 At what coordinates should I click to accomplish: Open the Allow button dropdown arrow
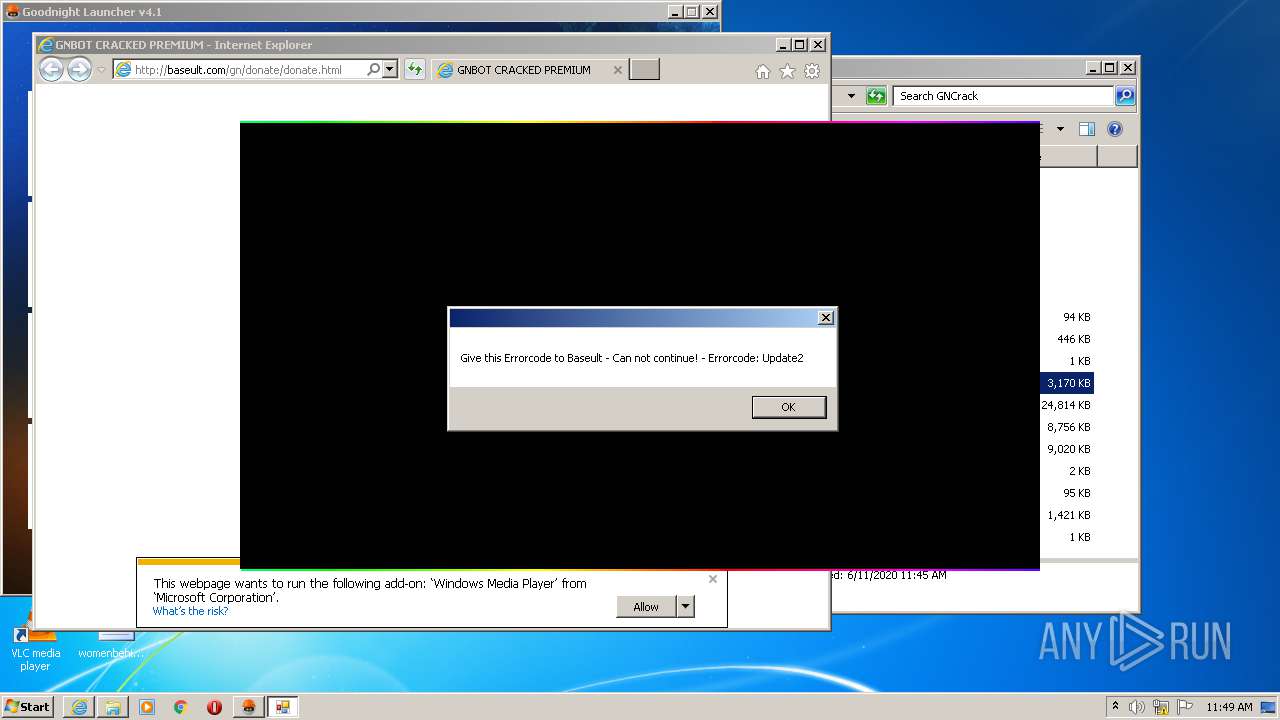[x=685, y=606]
